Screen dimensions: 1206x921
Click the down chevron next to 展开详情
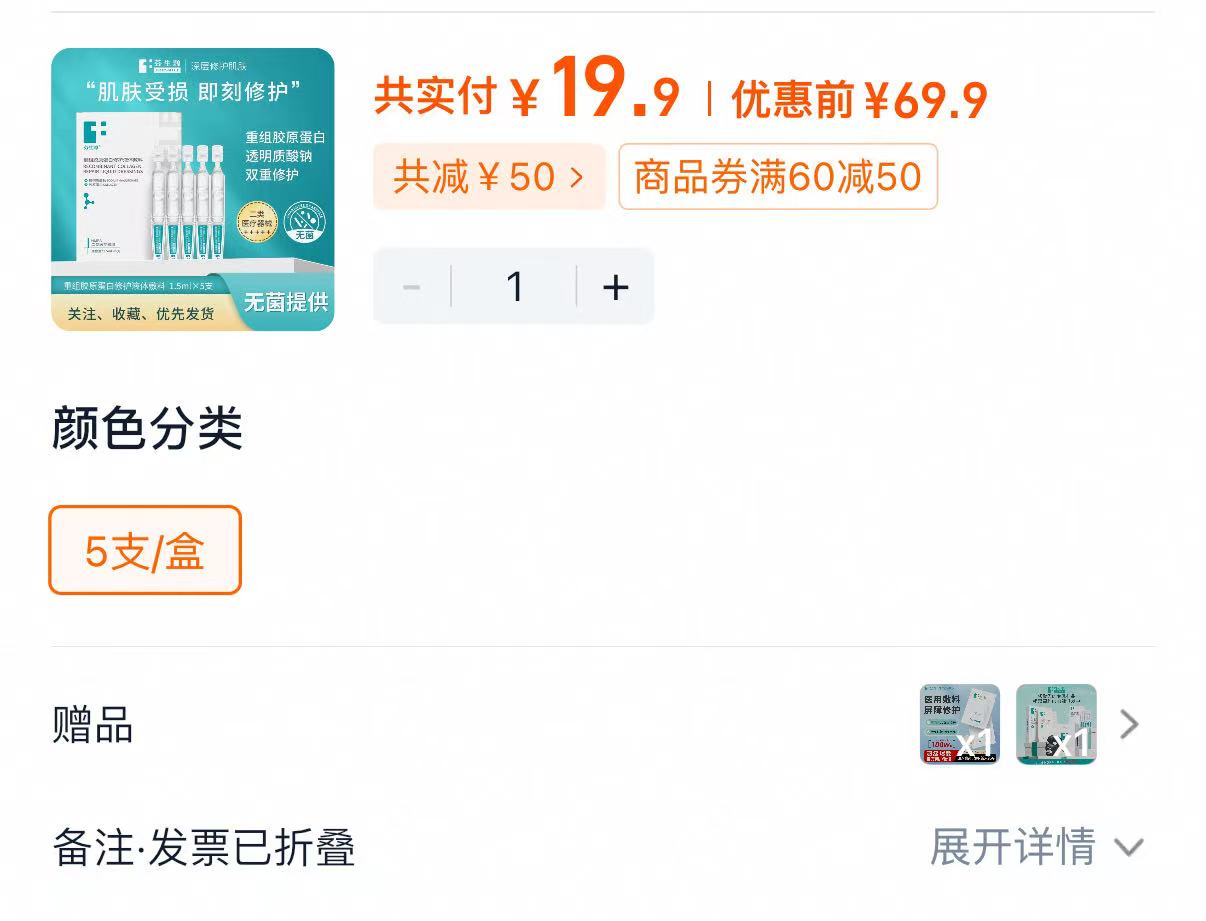coord(1129,846)
